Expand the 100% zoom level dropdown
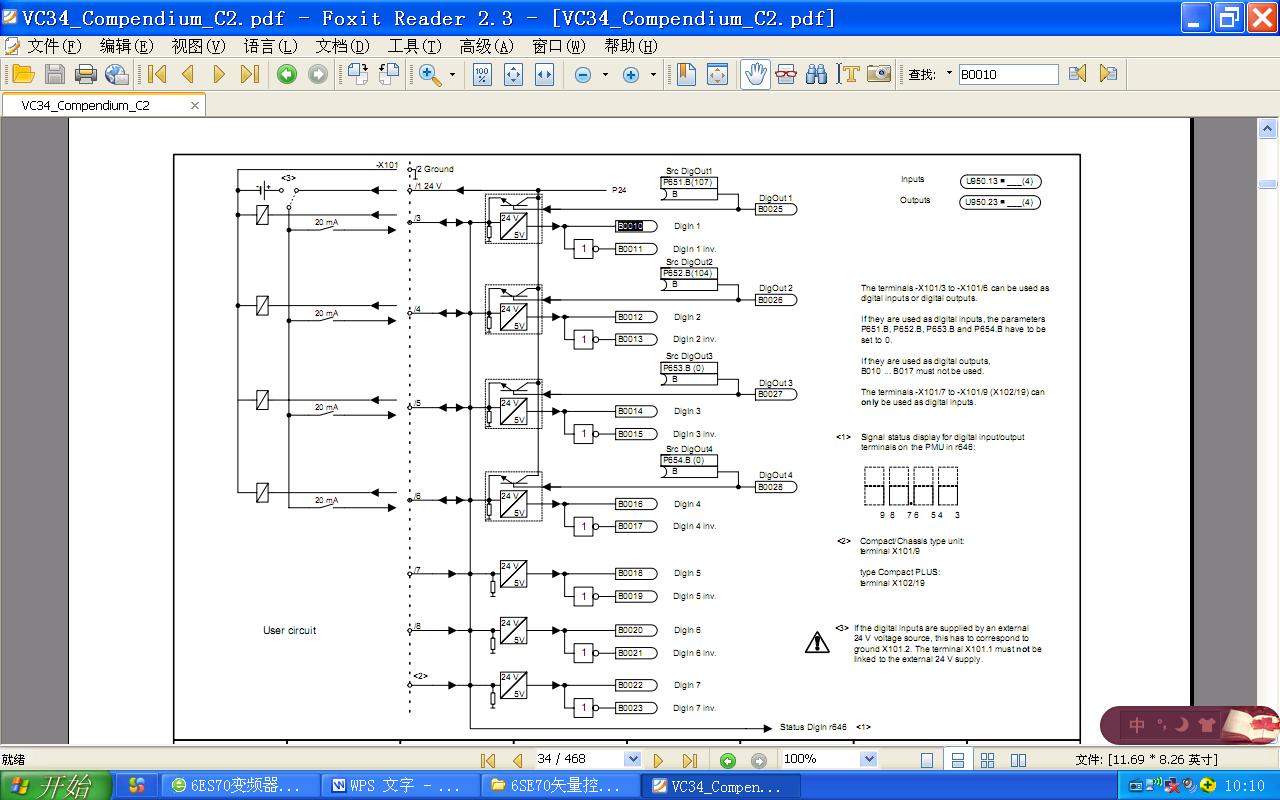The width and height of the screenshot is (1280, 800). click(868, 760)
